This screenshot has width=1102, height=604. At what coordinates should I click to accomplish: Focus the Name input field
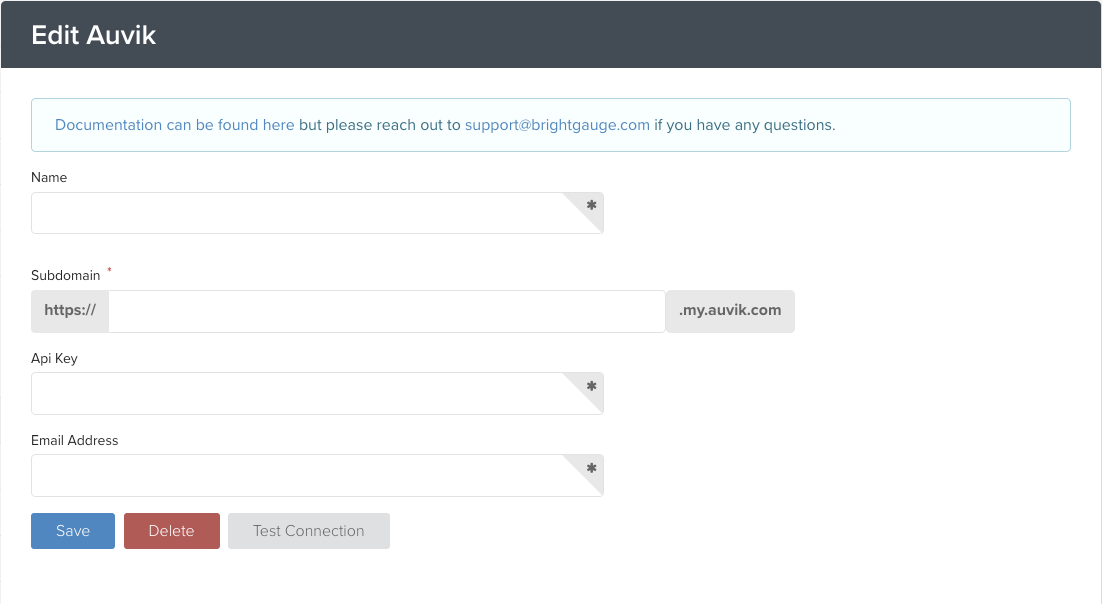(x=317, y=213)
